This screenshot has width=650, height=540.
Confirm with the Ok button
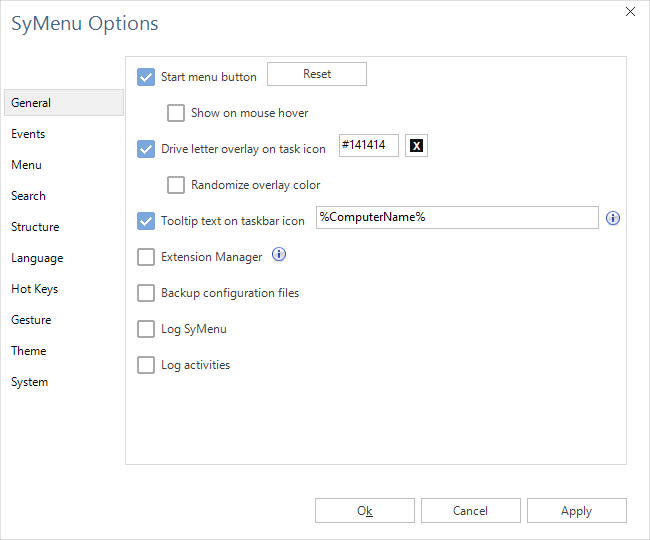tap(365, 511)
